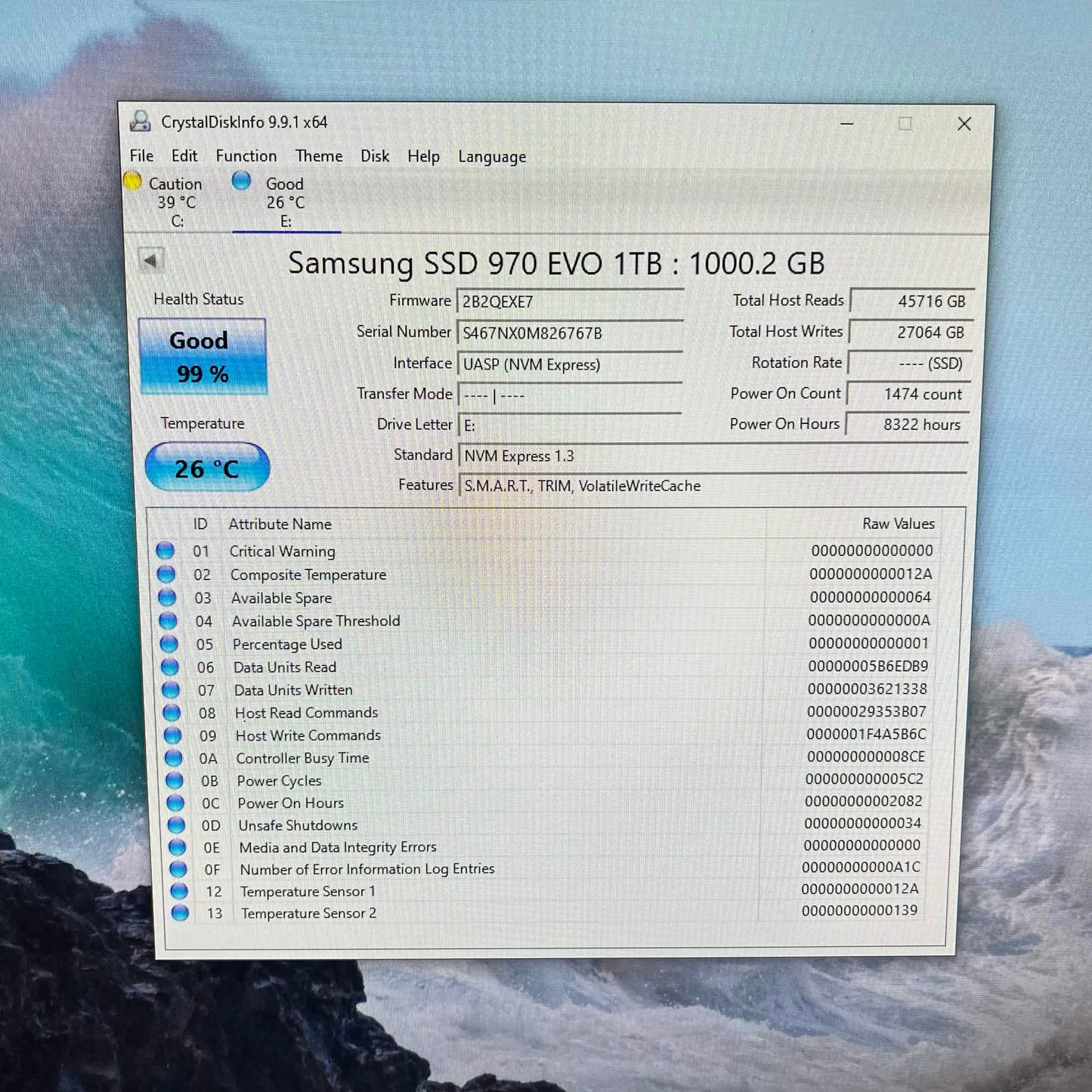Click status orb for Host Write Commands

(172, 735)
